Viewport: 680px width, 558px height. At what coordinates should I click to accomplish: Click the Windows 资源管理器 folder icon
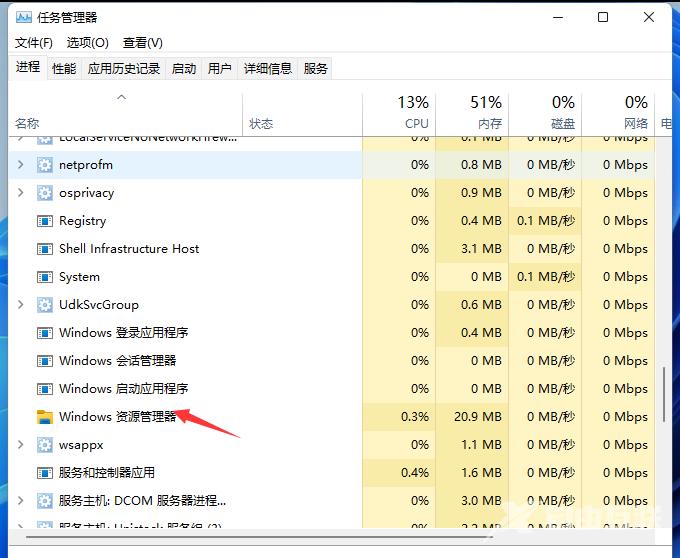pyautogui.click(x=45, y=417)
